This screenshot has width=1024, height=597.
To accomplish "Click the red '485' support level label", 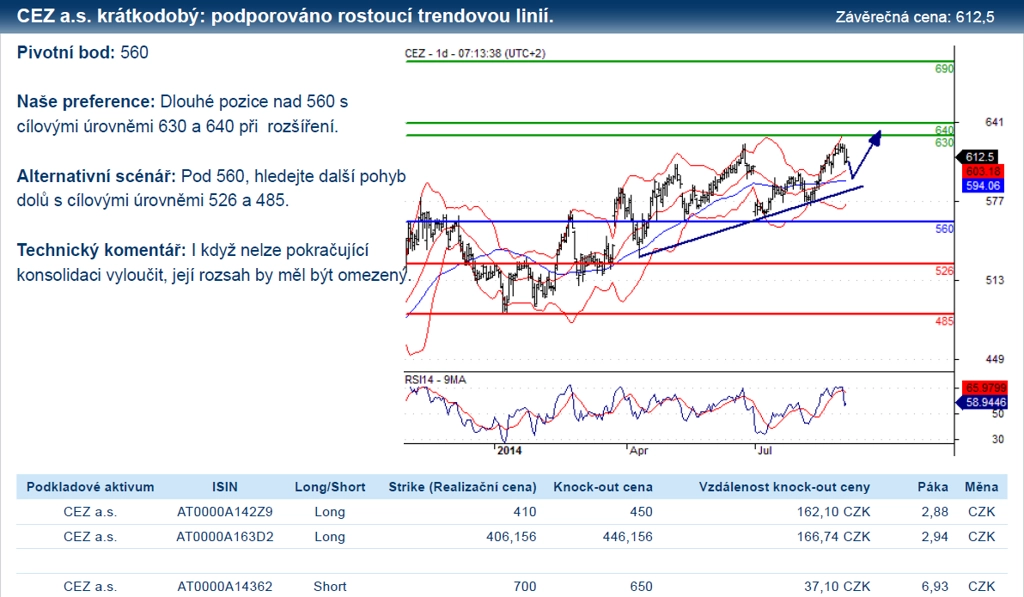I will (x=944, y=321).
